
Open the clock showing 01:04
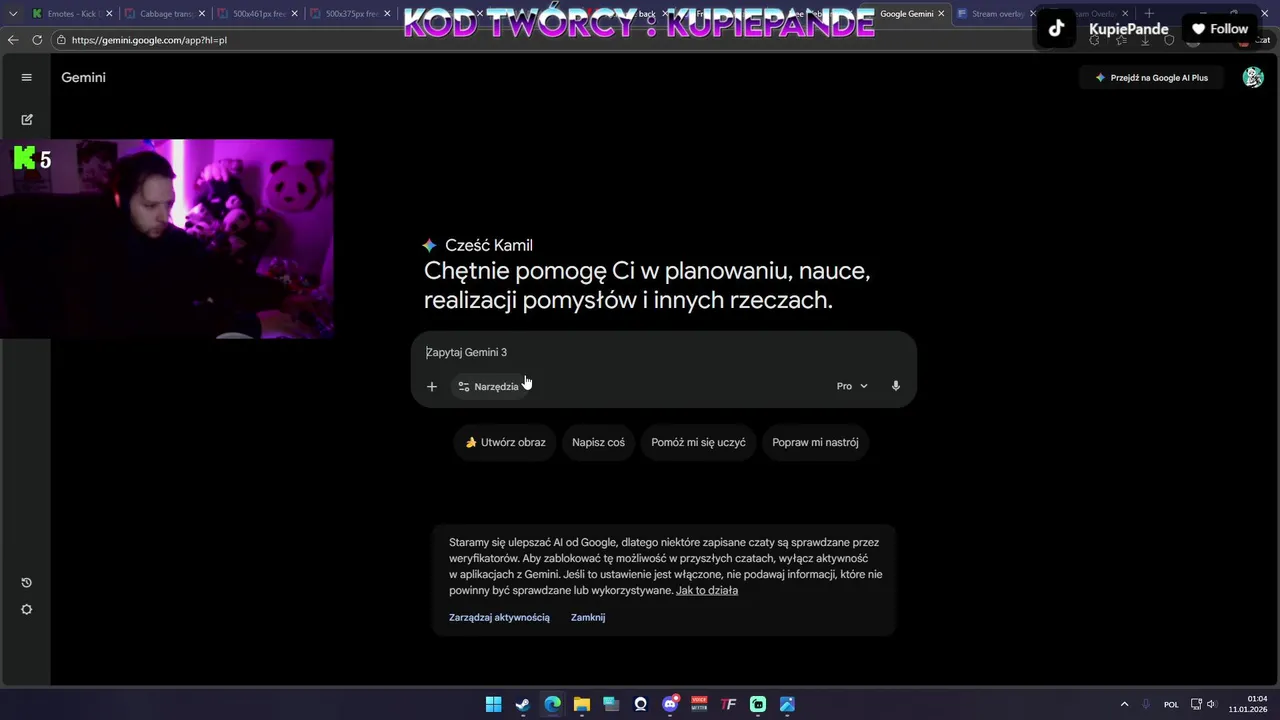tap(1248, 704)
